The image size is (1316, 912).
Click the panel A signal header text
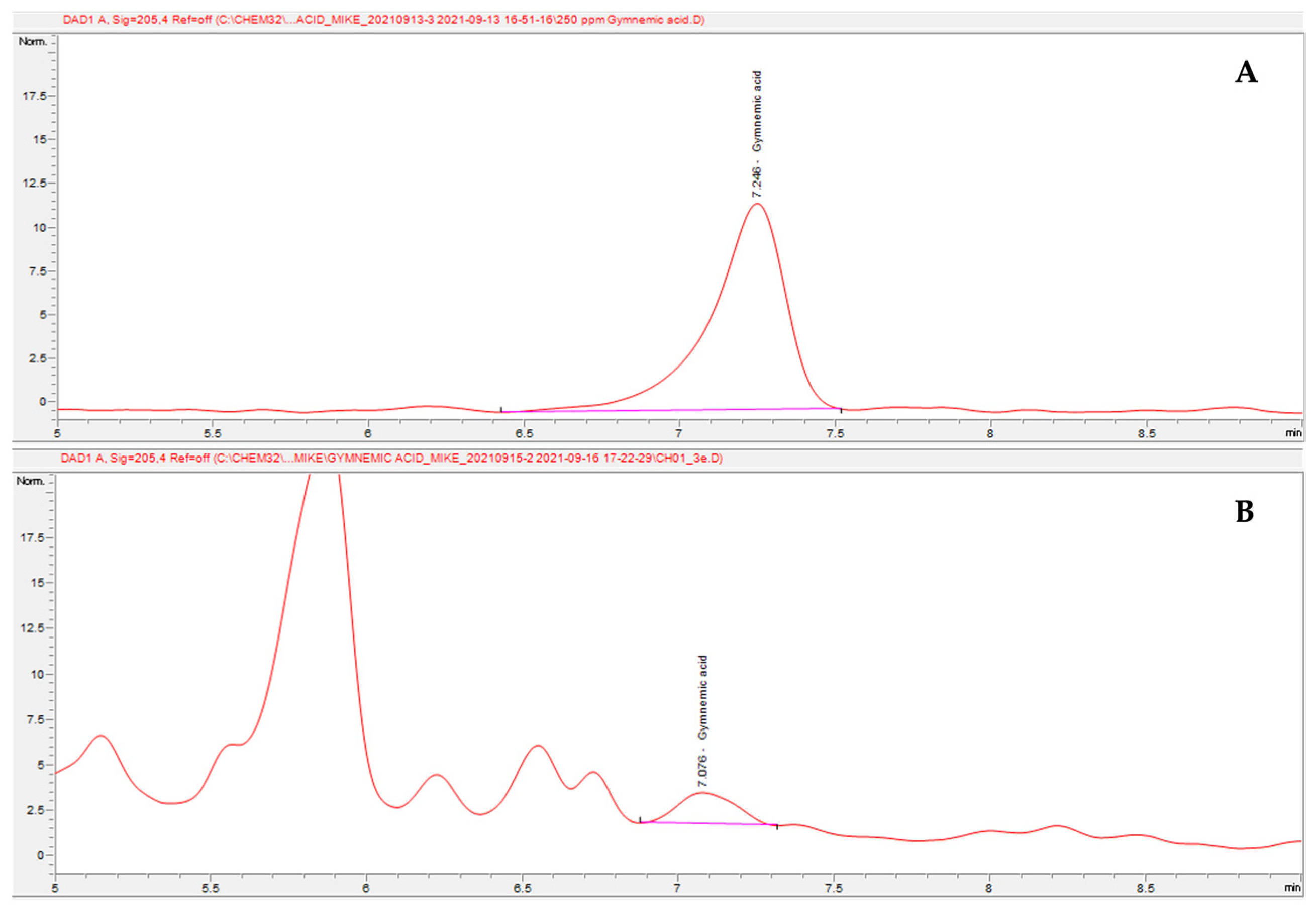[383, 20]
